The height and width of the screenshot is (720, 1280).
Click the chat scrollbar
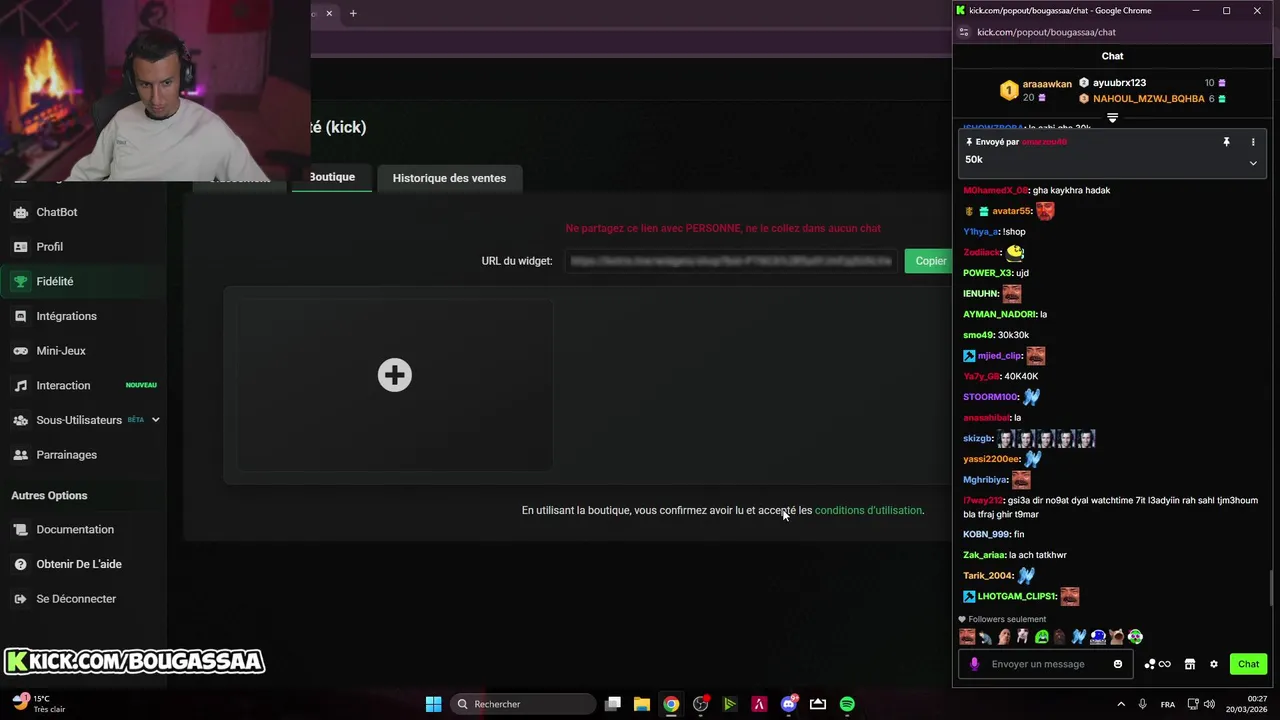point(1273,588)
